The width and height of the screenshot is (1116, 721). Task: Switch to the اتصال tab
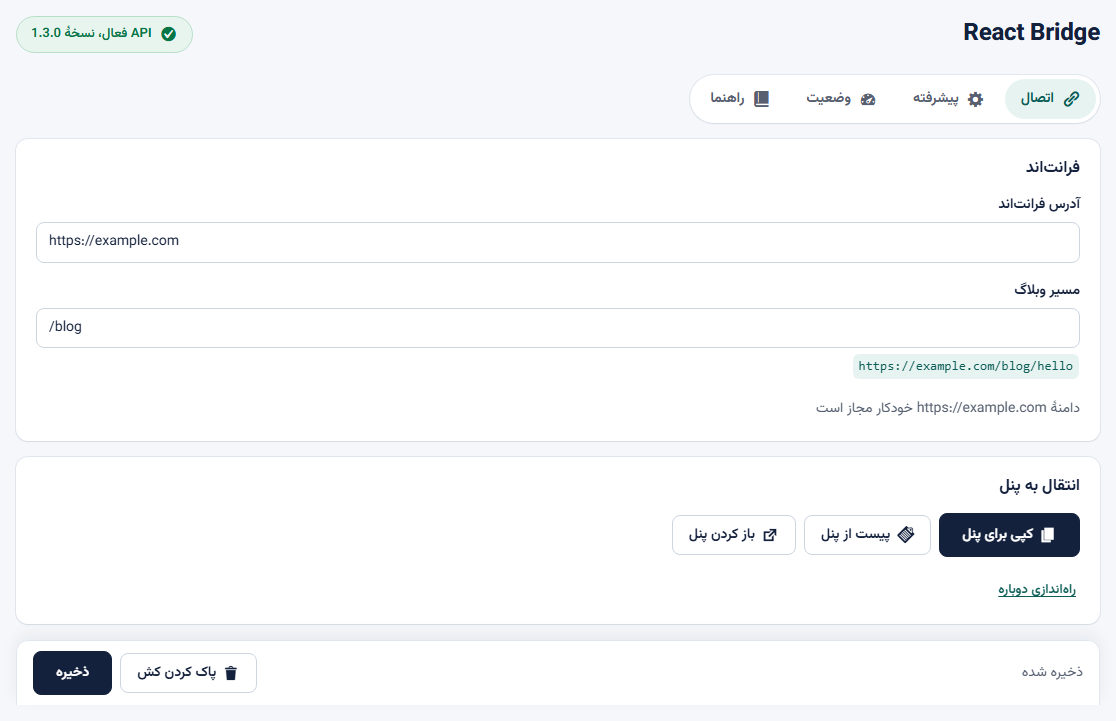coord(1050,99)
